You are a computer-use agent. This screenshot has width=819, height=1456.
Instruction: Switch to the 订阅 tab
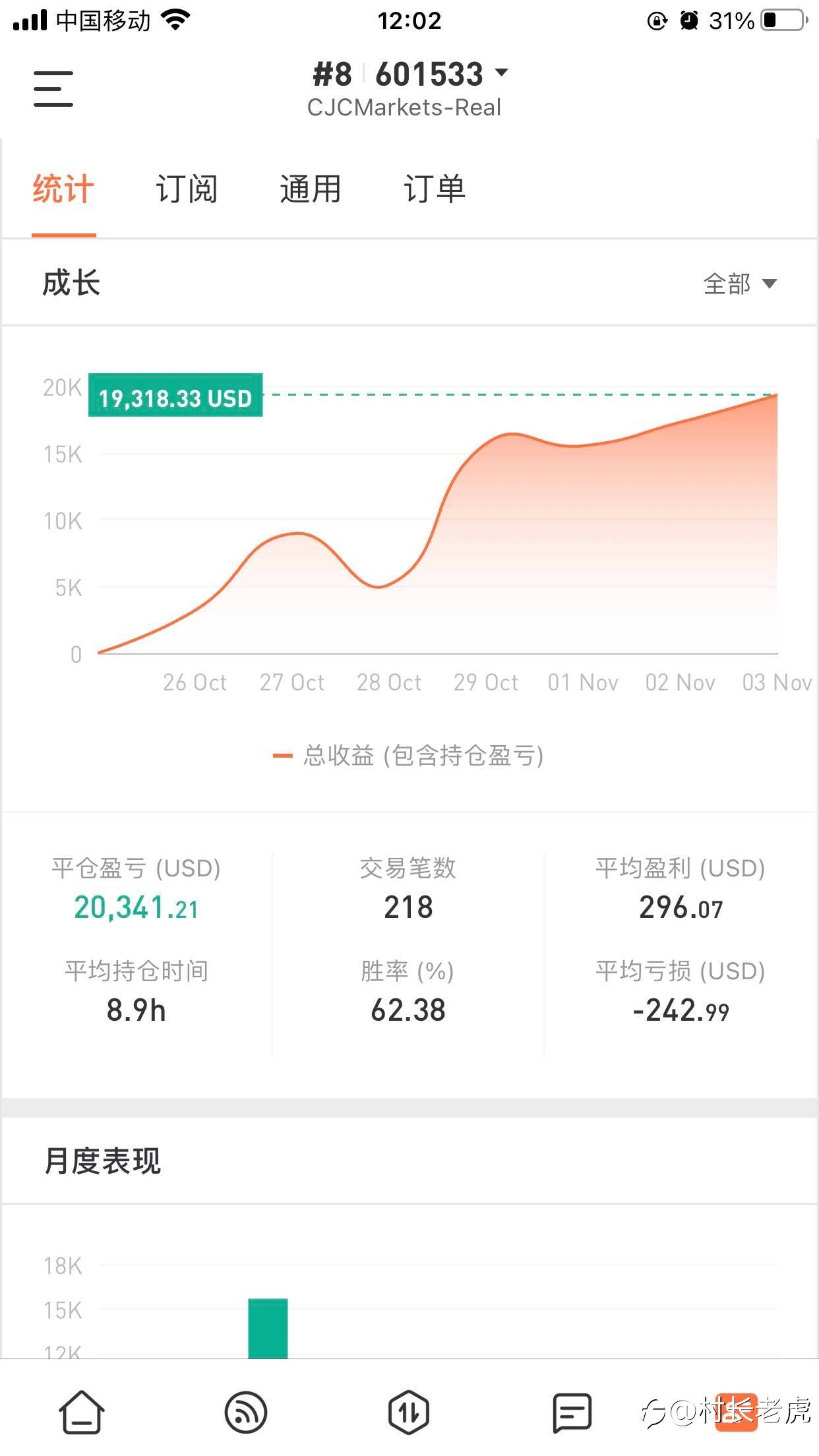click(187, 189)
